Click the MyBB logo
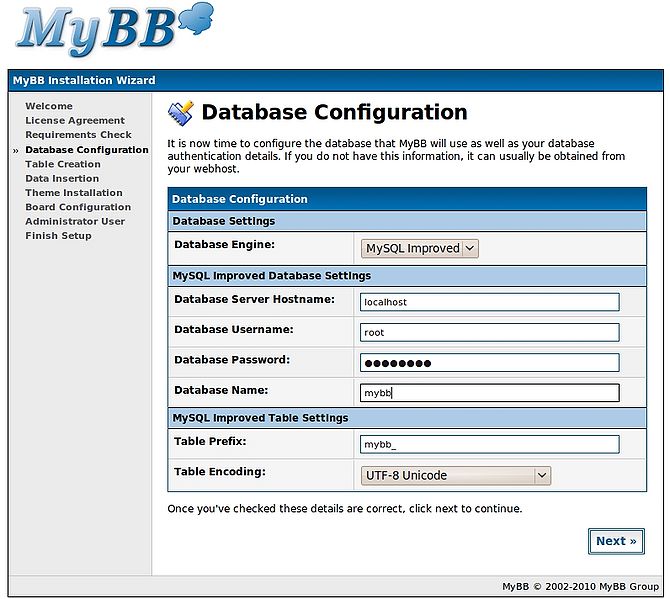Viewport: 670px width, 599px height. 115,30
